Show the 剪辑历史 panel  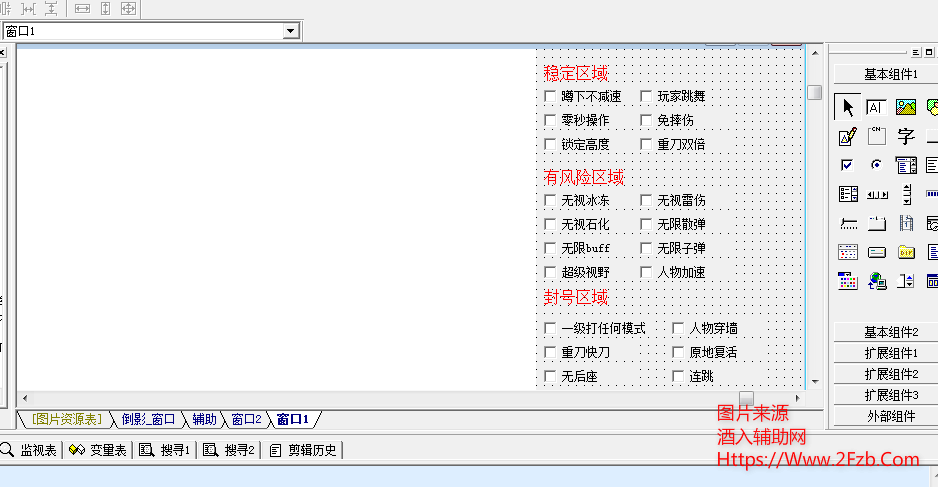[305, 450]
